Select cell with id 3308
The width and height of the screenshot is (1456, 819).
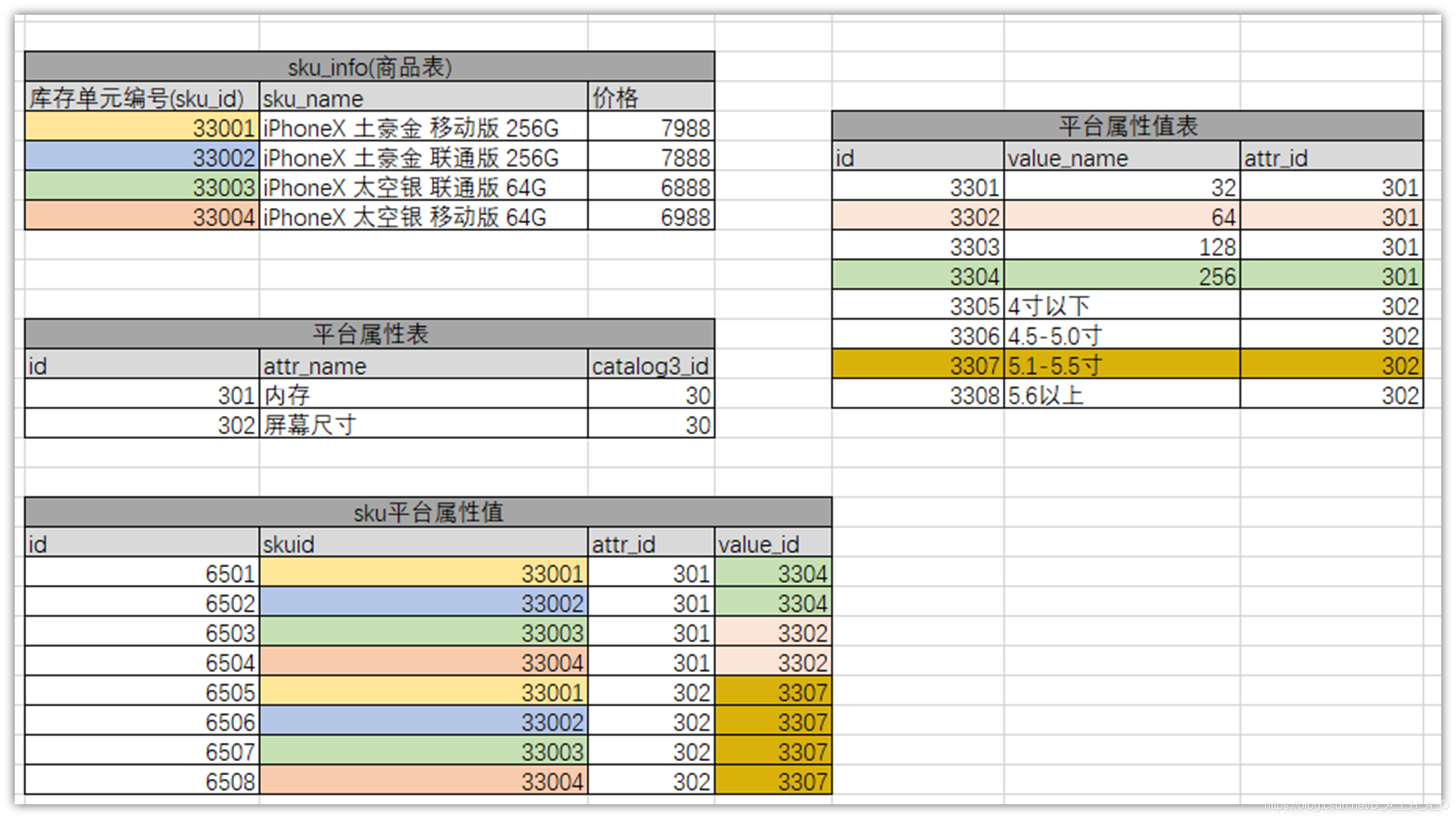[918, 395]
